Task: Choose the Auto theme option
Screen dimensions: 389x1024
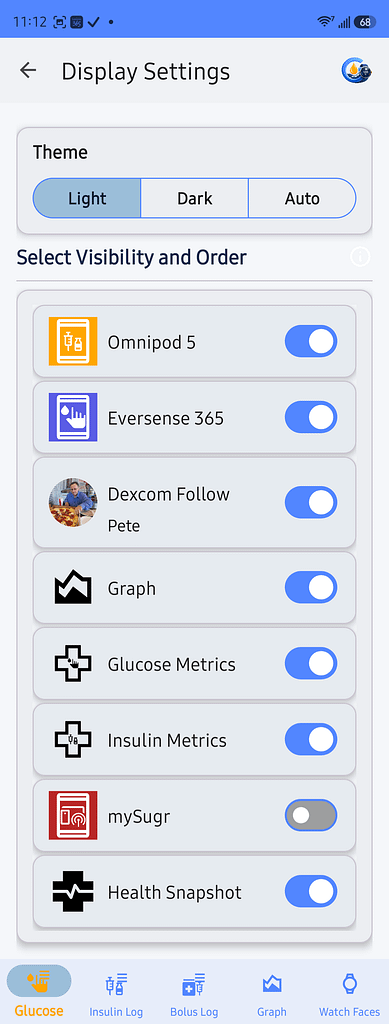Action: point(302,198)
